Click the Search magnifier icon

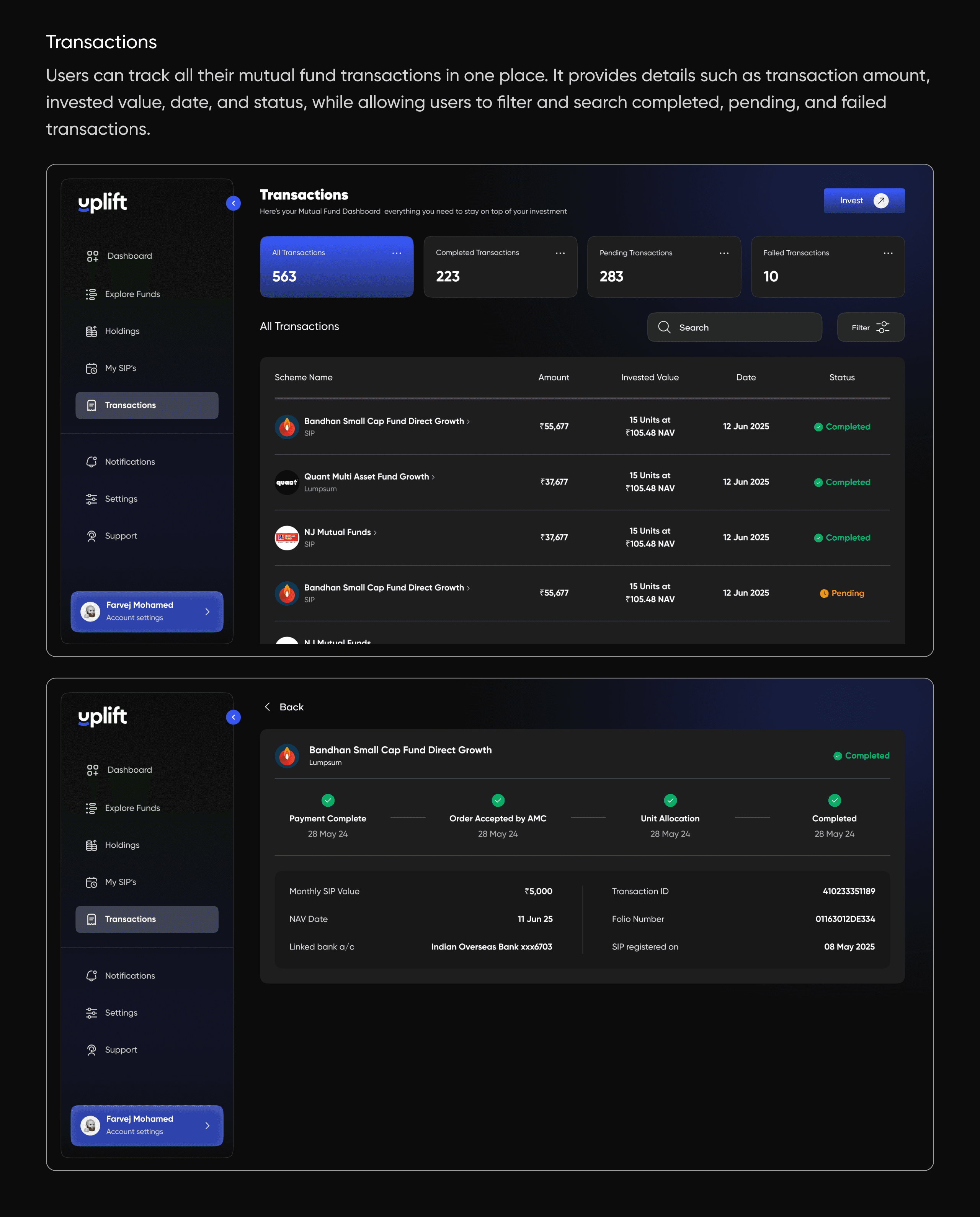click(x=664, y=327)
